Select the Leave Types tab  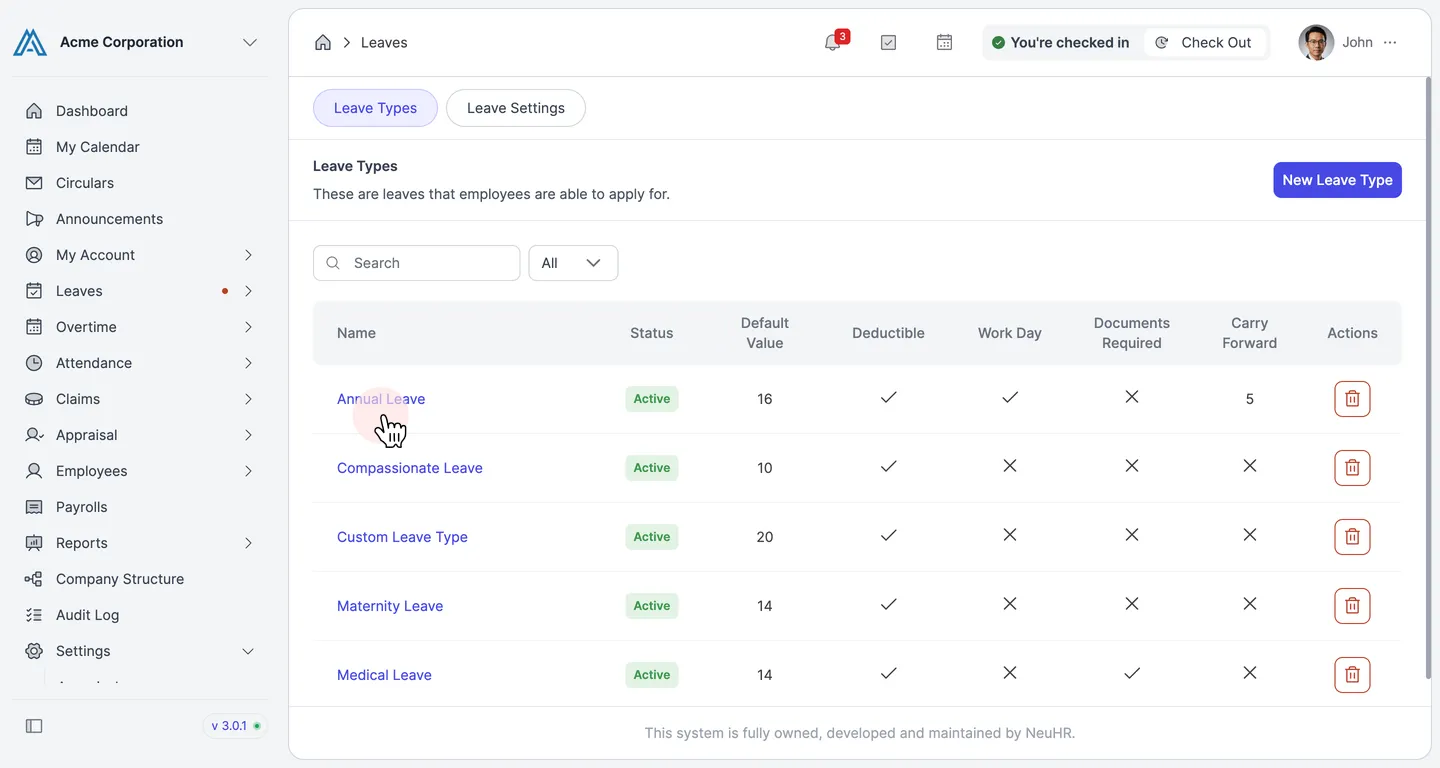point(375,108)
